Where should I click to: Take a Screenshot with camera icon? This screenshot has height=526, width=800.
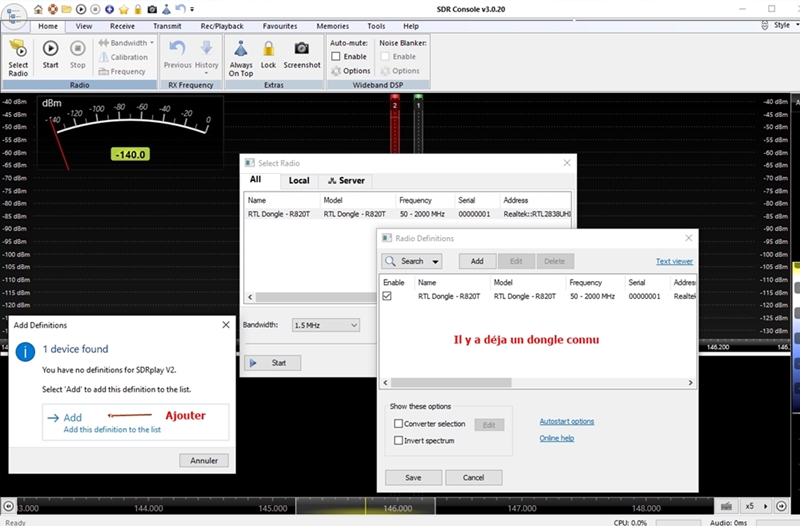[x=302, y=48]
